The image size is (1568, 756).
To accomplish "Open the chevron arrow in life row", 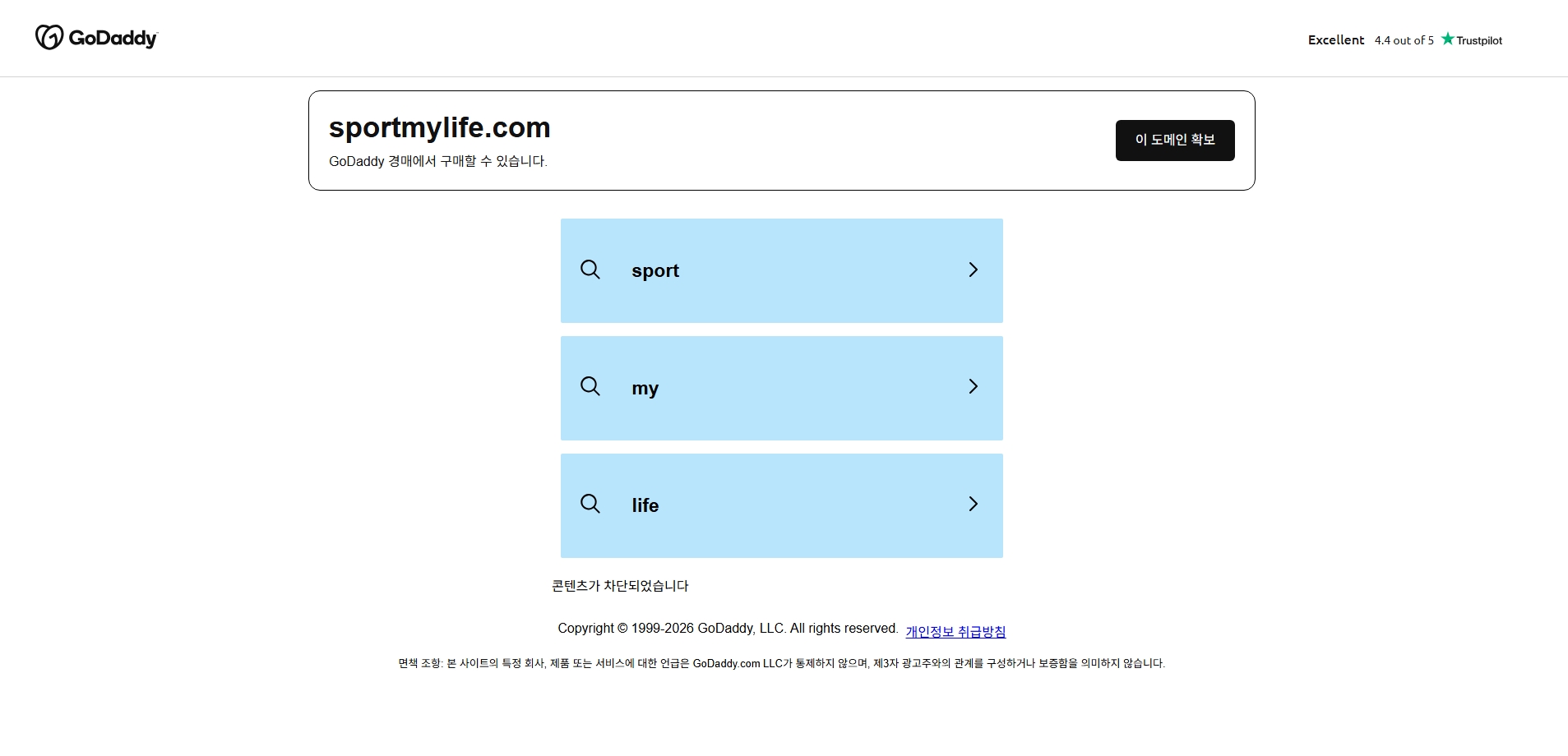I will point(973,504).
